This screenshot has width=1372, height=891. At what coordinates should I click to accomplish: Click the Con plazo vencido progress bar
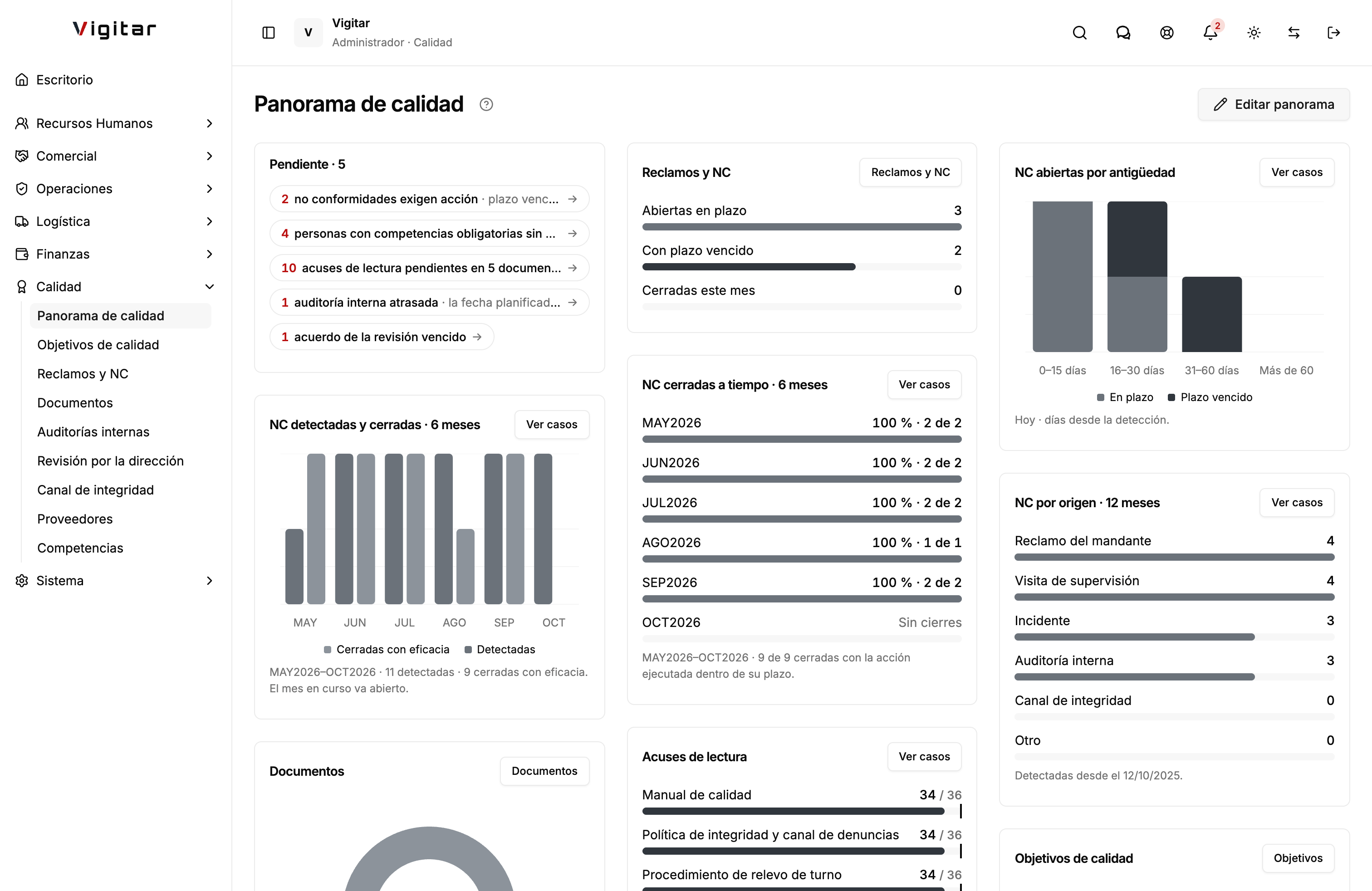(x=801, y=267)
